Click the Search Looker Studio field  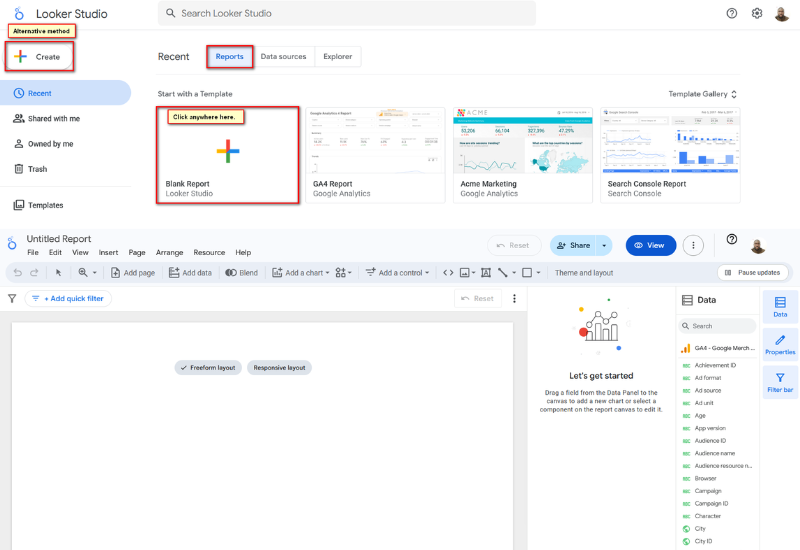(x=347, y=13)
